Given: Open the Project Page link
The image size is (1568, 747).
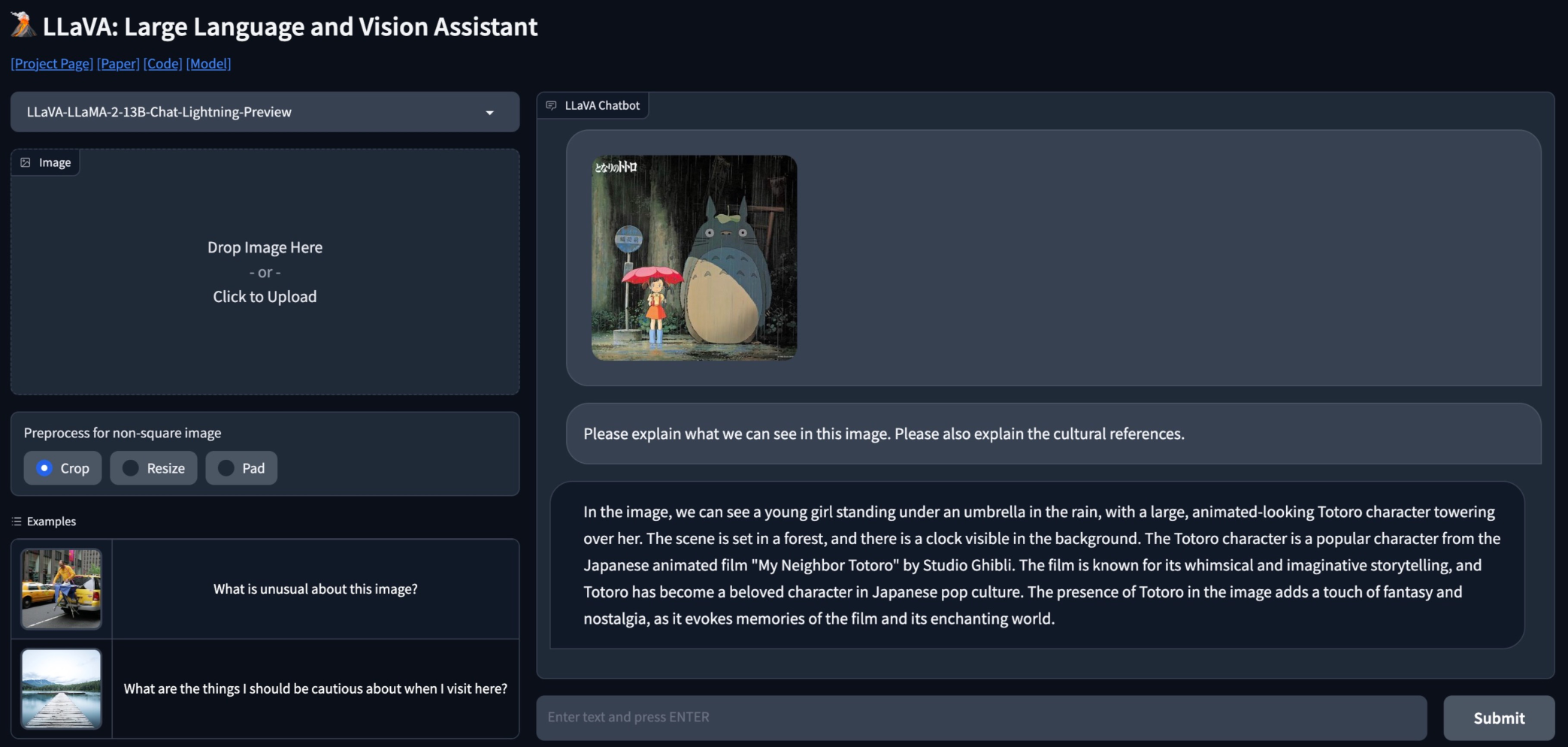Looking at the screenshot, I should (52, 63).
